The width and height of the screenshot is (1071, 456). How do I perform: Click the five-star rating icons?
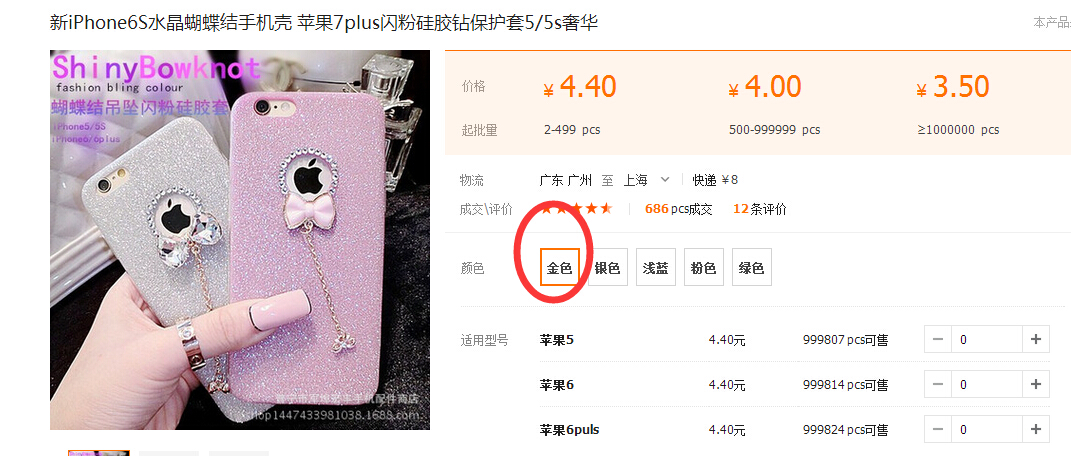[576, 208]
